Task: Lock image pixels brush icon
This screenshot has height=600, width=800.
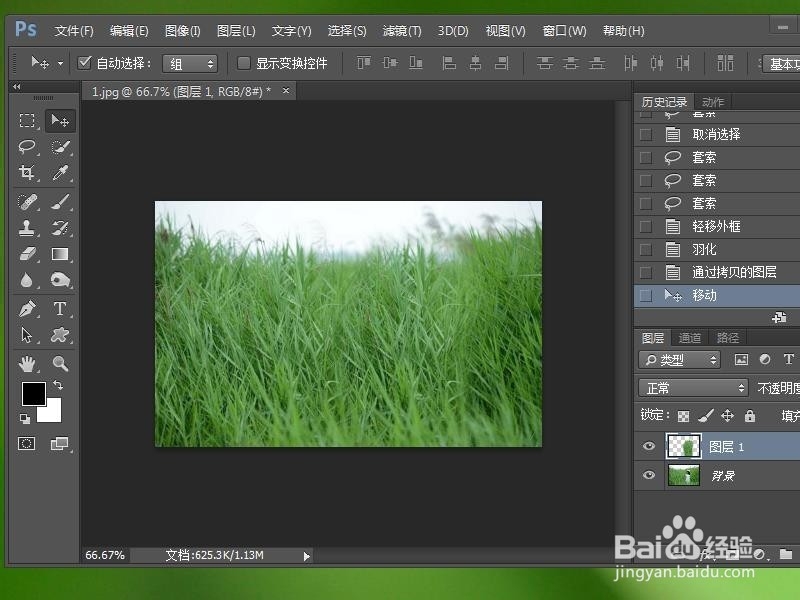Action: point(705,416)
